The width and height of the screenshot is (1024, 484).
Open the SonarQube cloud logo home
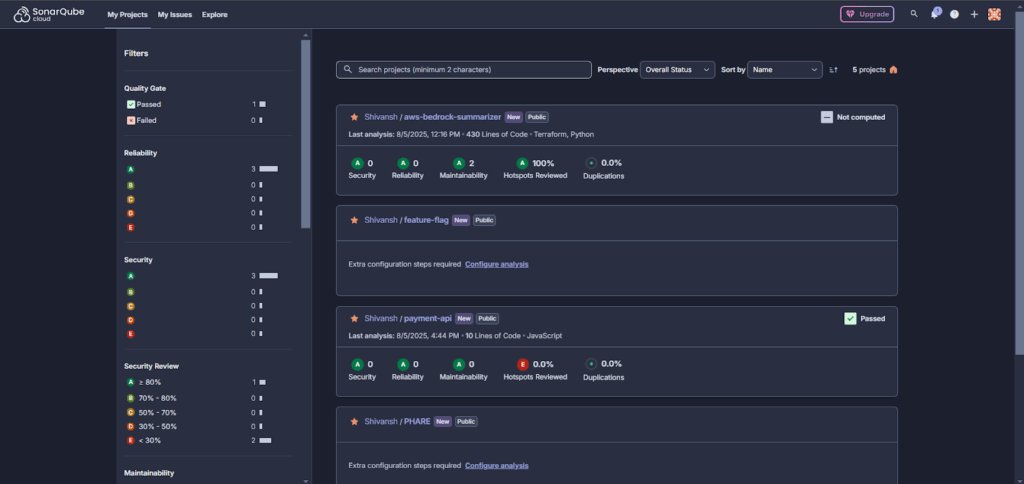pyautogui.click(x=48, y=14)
